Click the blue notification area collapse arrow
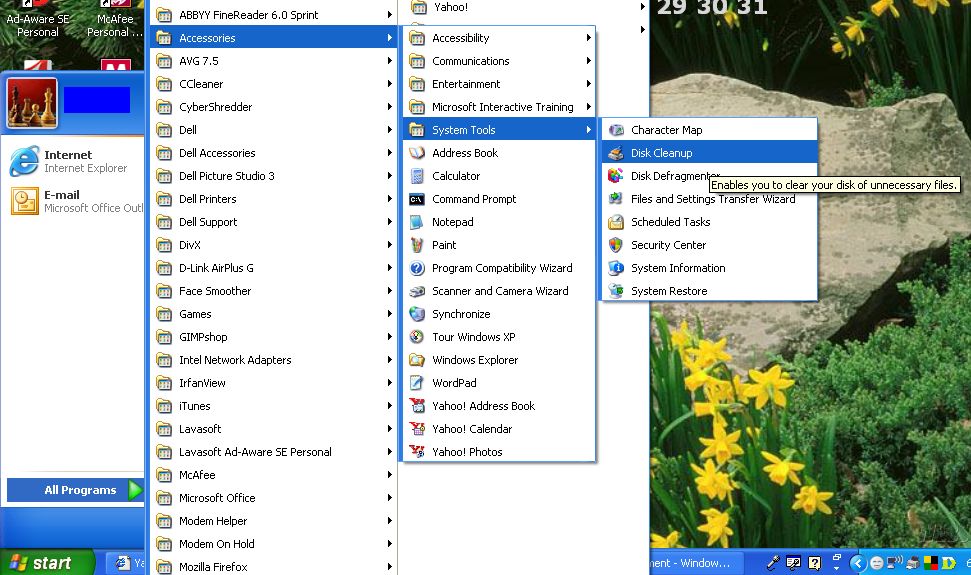 pyautogui.click(x=858, y=563)
